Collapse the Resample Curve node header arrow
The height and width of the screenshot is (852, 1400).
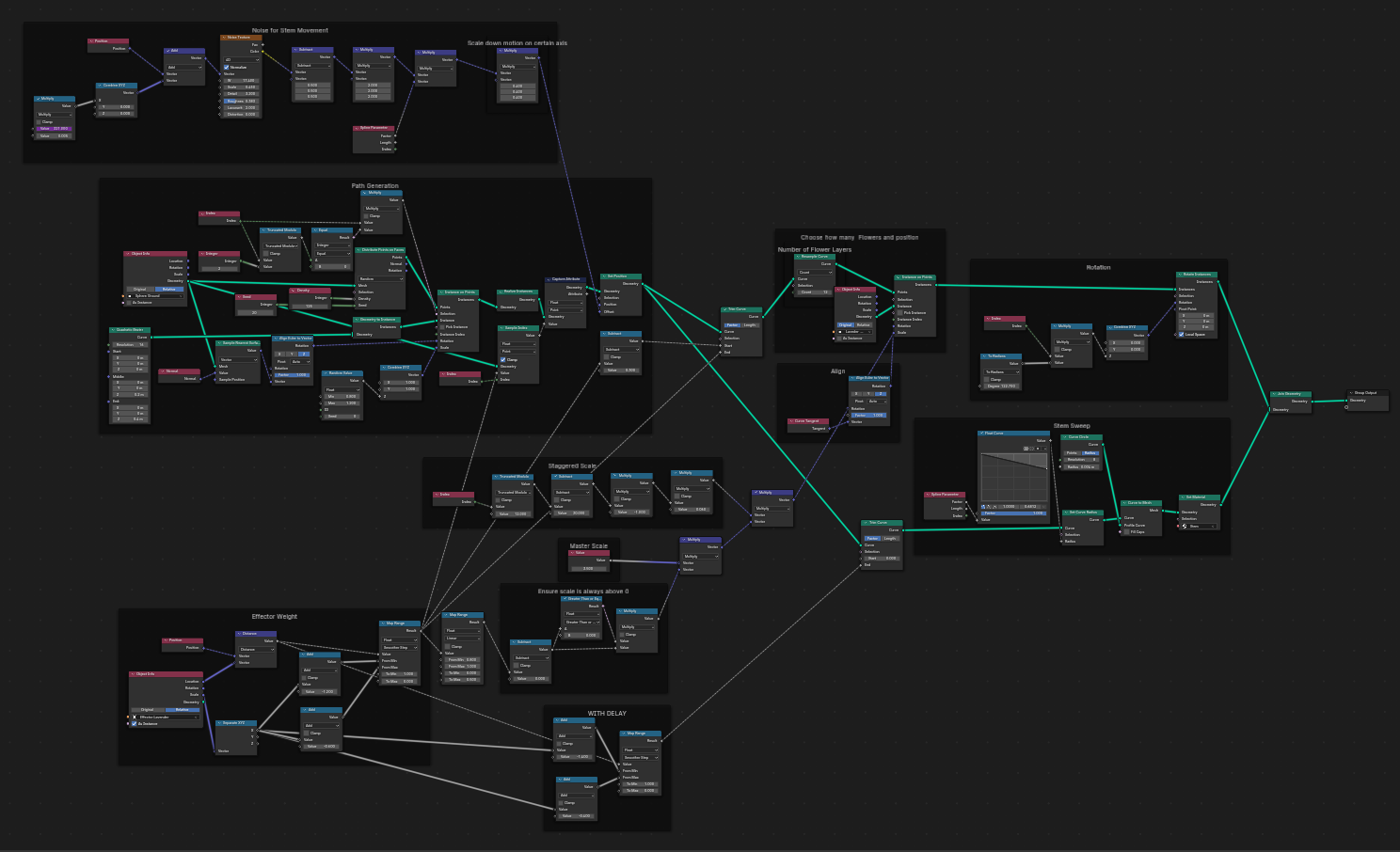click(798, 257)
